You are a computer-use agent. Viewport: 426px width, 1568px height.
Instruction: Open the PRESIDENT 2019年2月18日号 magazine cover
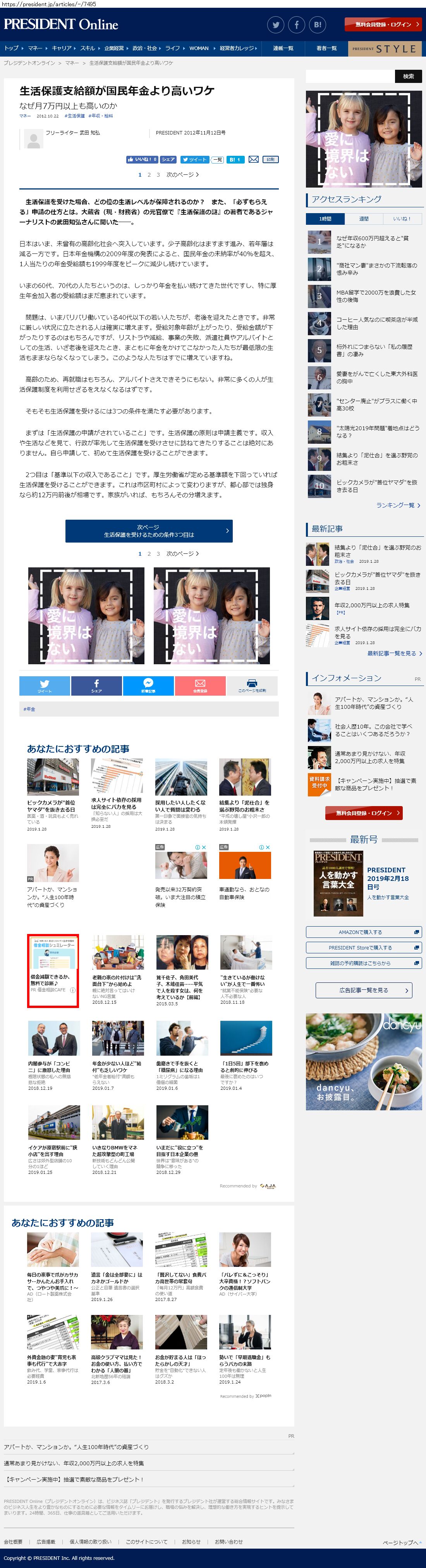click(338, 883)
